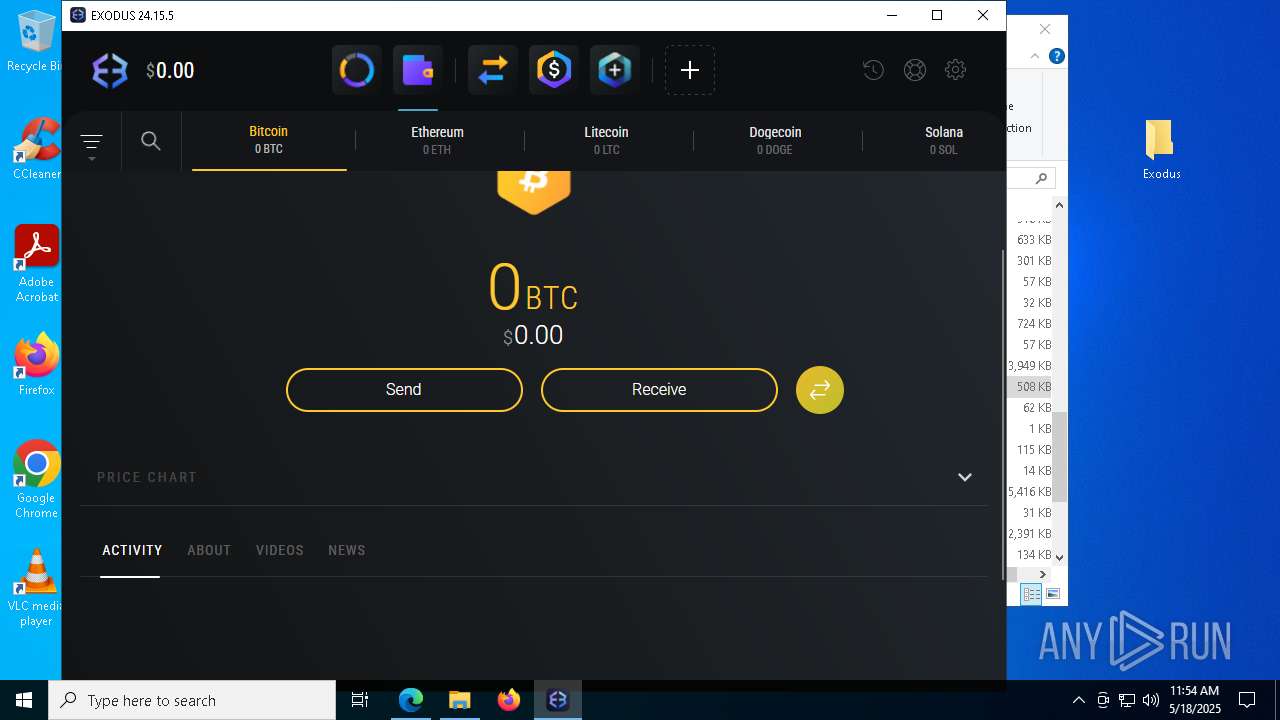Select the Dogecoin asset tab
This screenshot has height=720, width=1280.
(x=775, y=140)
